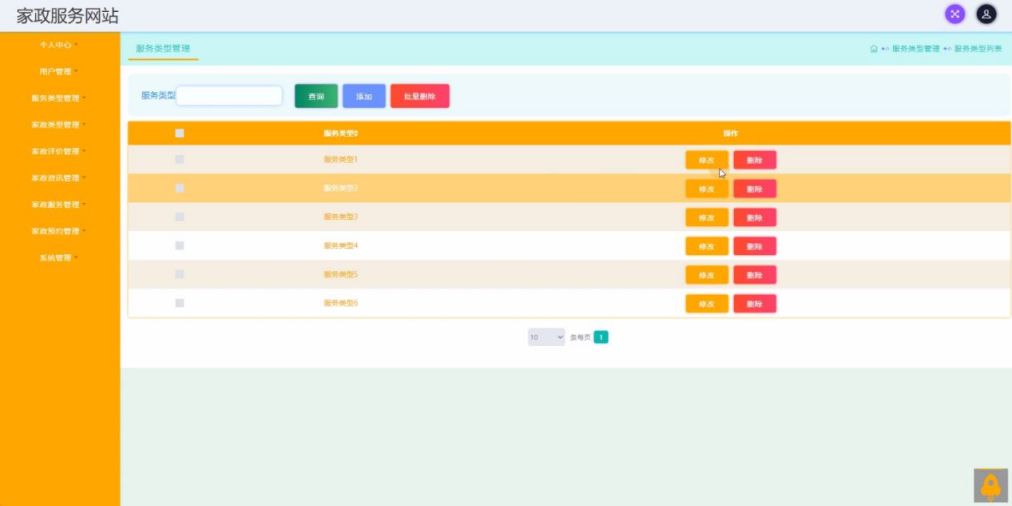1012x506 pixels.
Task: Focus the 服务类型 search input field
Action: tap(229, 96)
